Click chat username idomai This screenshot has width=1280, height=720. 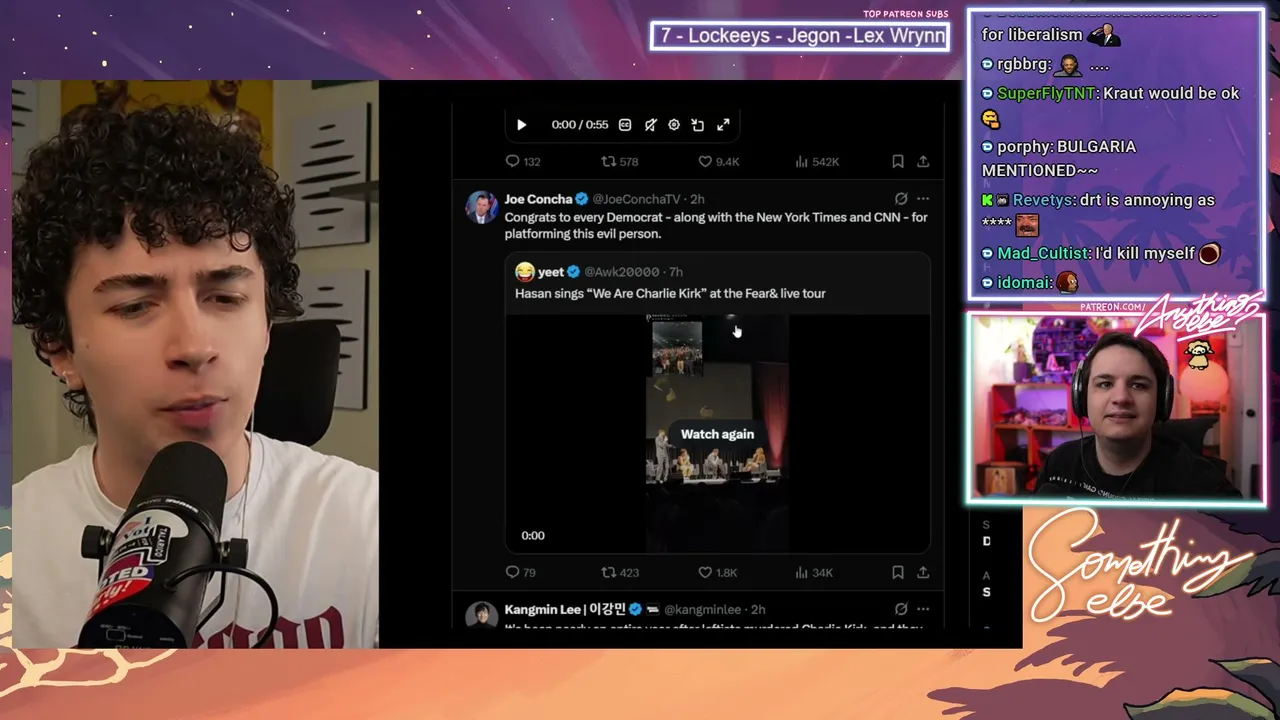[1024, 282]
